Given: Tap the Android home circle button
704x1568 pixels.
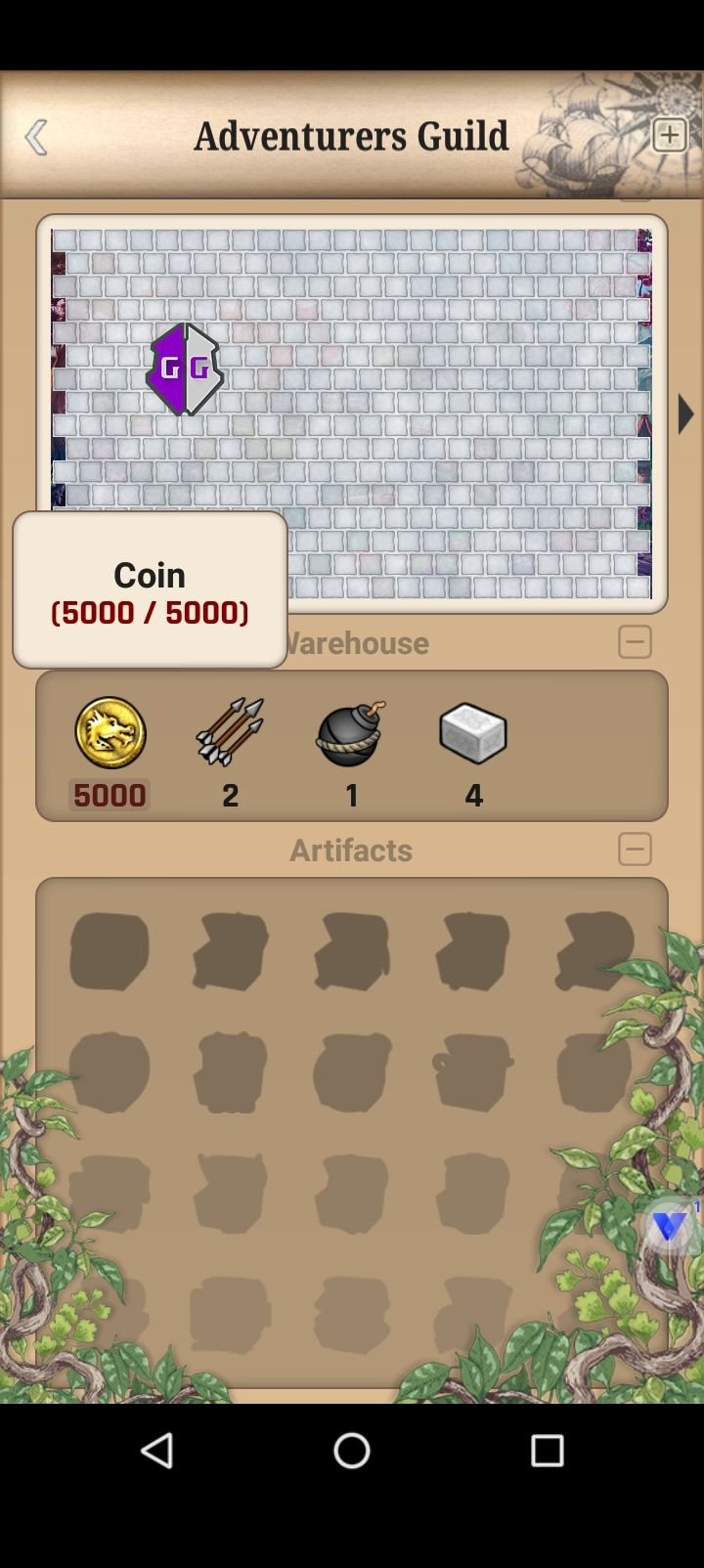Looking at the screenshot, I should point(352,1451).
